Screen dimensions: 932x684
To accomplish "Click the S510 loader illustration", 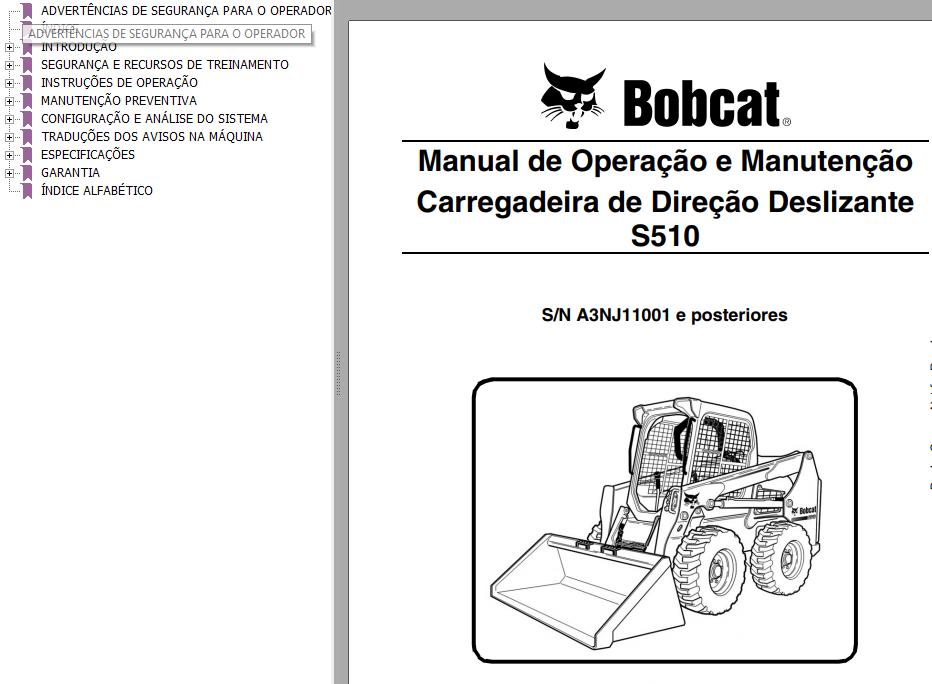I will pos(665,520).
